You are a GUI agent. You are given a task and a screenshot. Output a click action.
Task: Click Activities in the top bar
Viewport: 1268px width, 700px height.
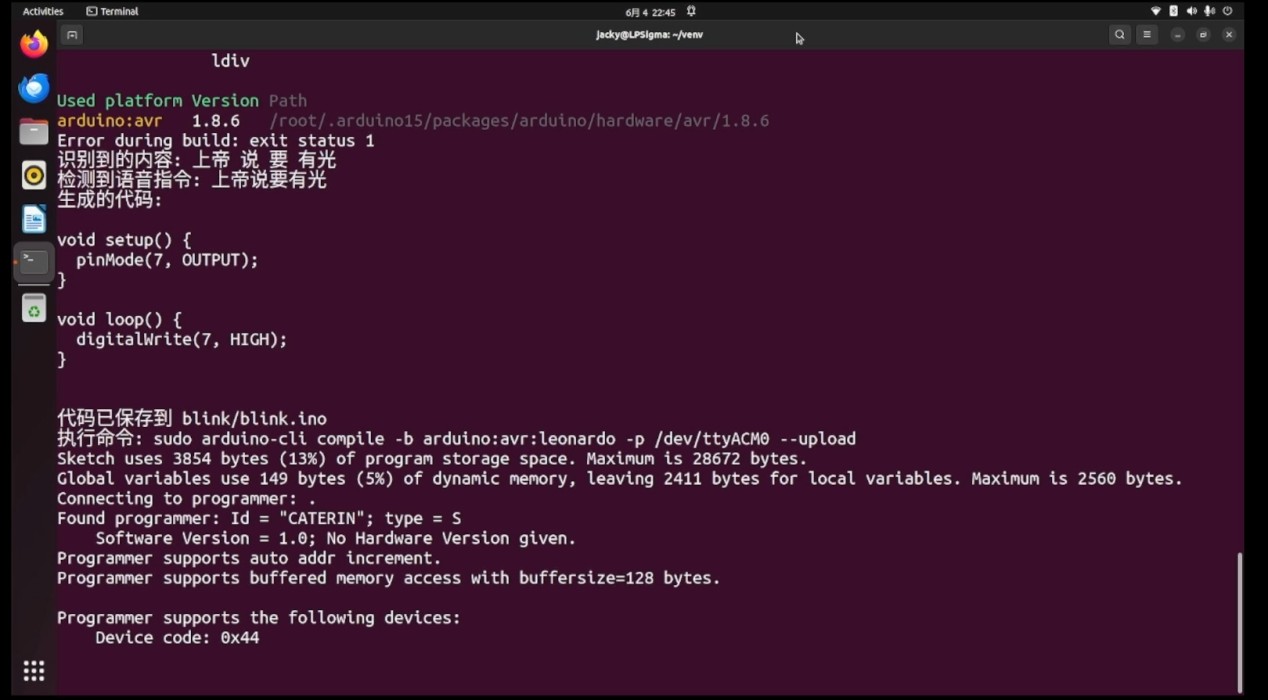[41, 11]
